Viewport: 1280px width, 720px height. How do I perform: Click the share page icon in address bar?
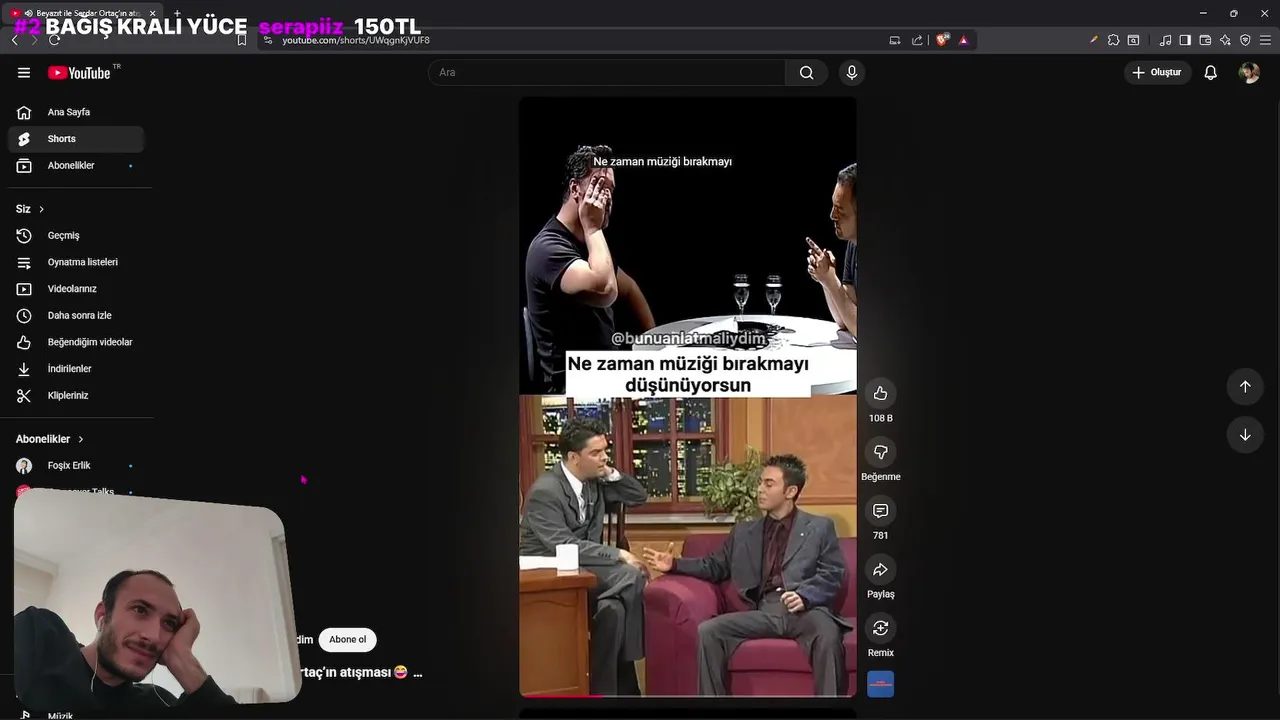(917, 40)
